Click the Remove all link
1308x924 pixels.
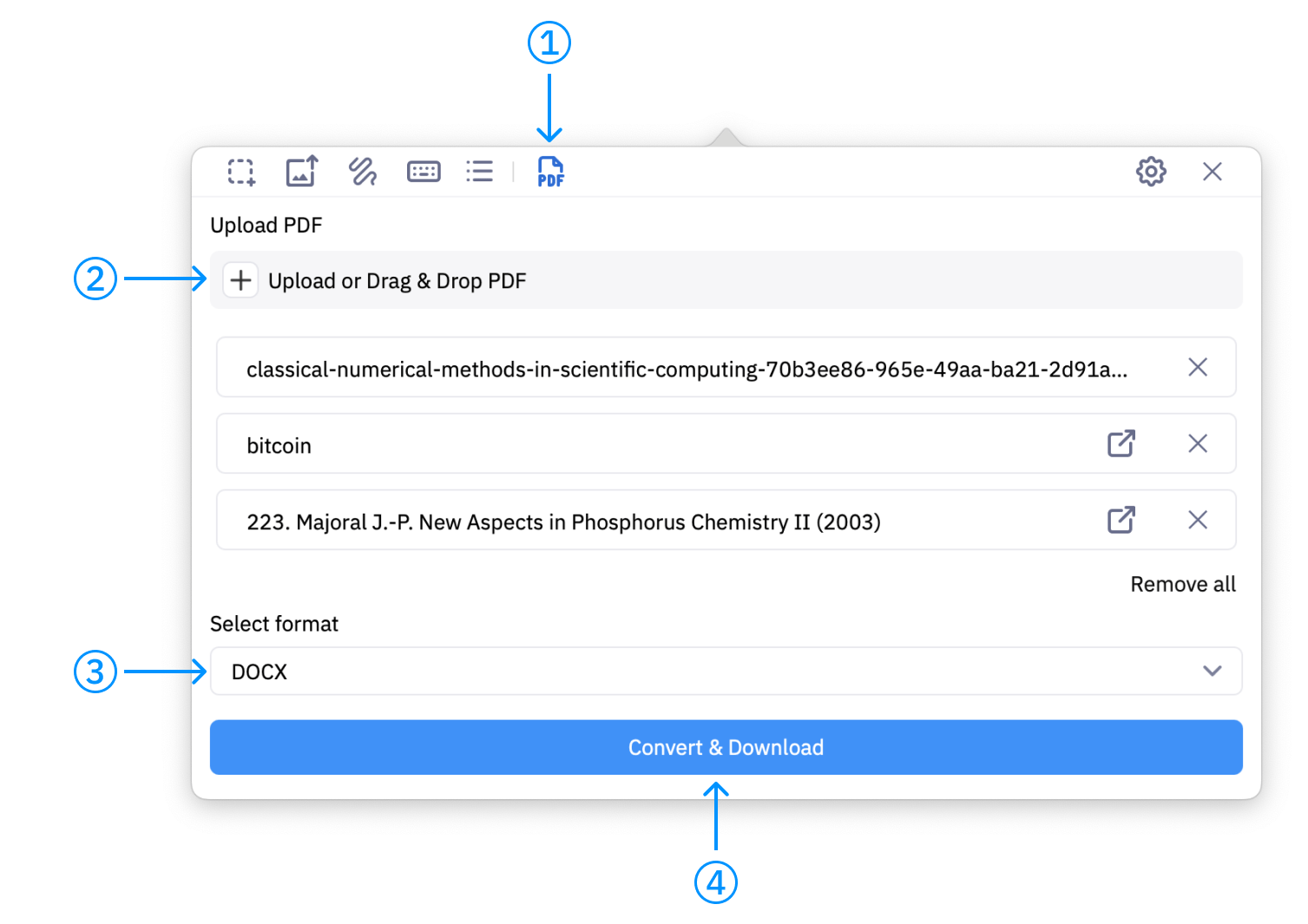click(x=1183, y=584)
